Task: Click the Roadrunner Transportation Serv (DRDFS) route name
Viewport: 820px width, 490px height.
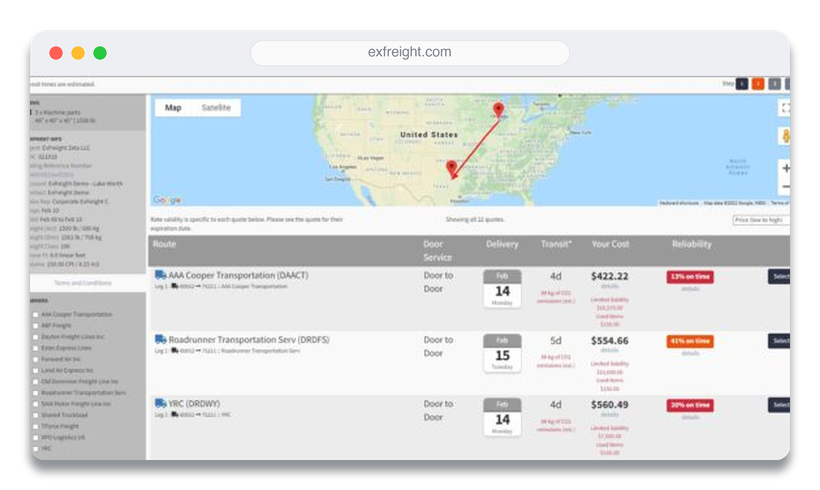Action: 249,339
